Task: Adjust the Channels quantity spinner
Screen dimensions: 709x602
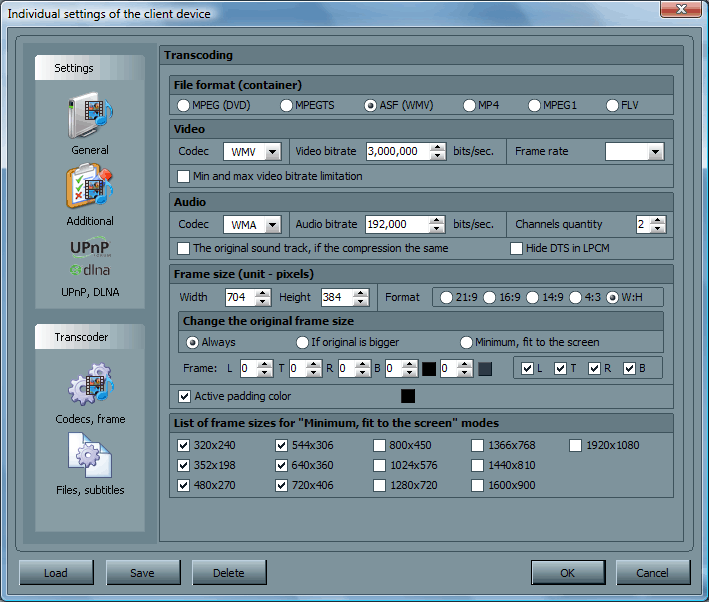Action: click(658, 224)
